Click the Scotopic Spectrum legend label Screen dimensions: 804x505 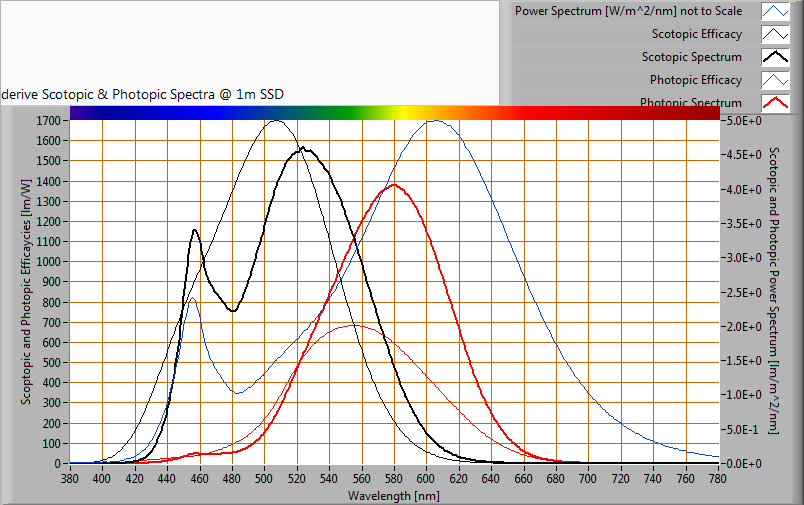point(691,57)
